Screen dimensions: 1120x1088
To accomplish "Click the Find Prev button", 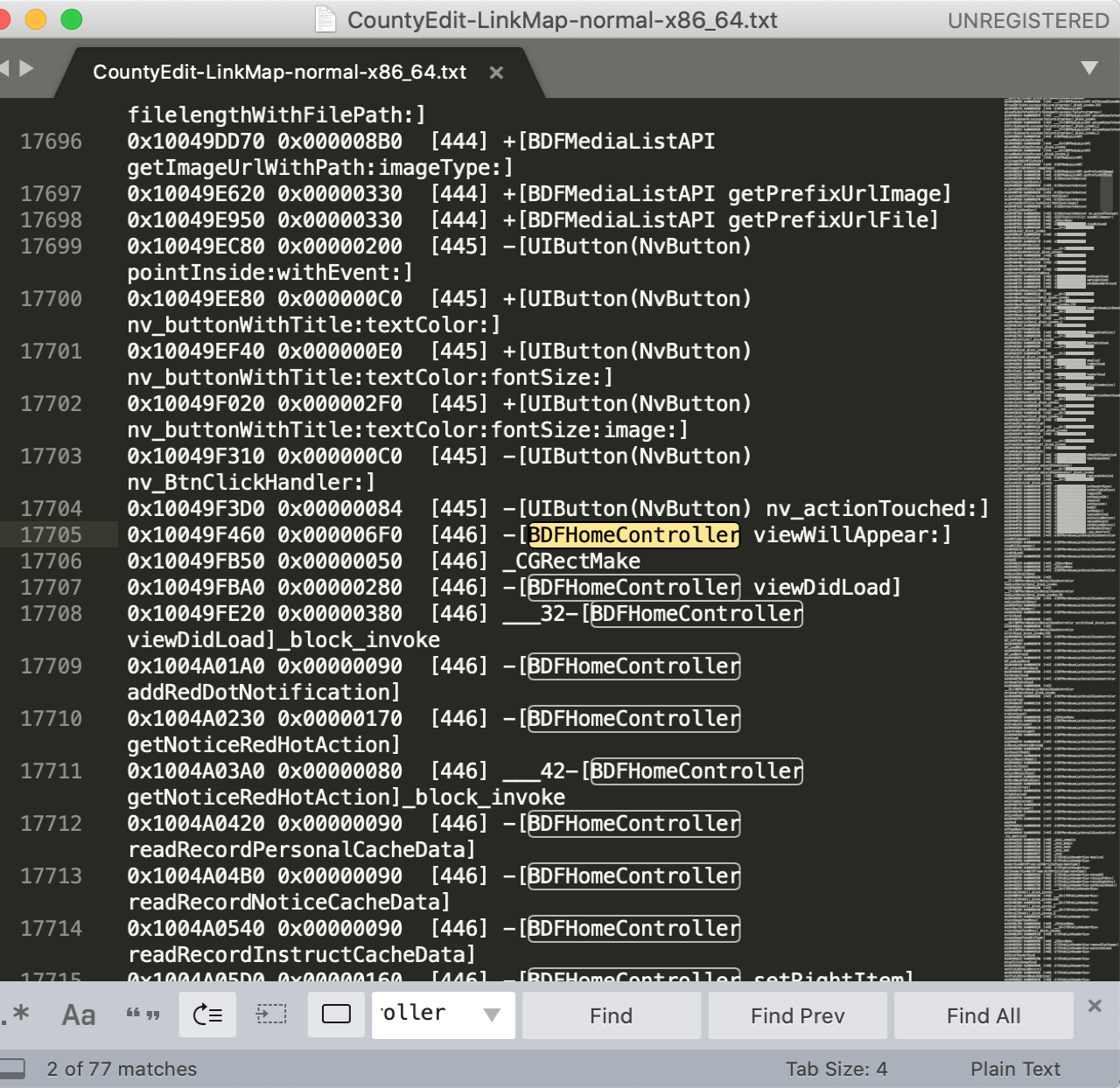I will coord(797,1015).
